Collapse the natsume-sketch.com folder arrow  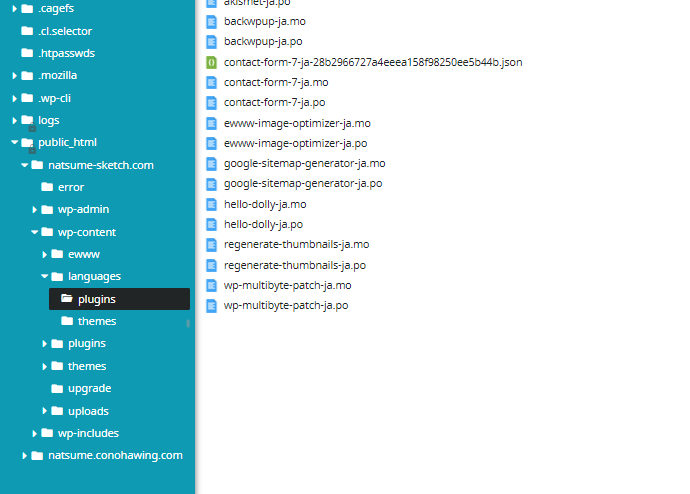pos(25,165)
